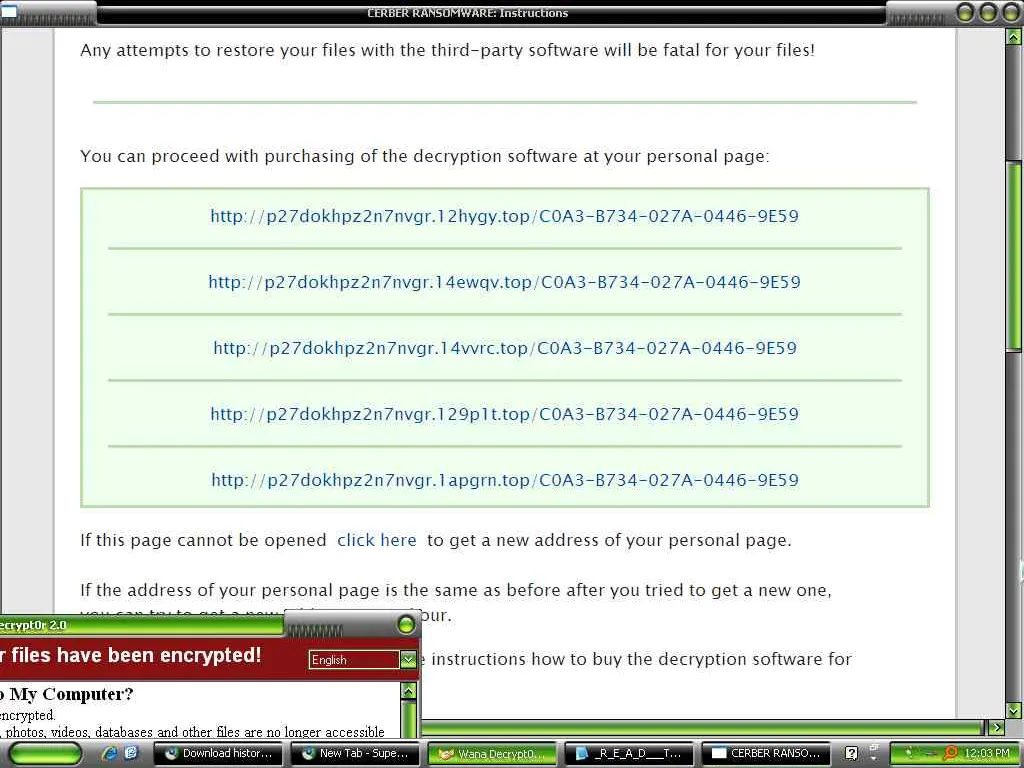Screen dimensions: 1024x768
Task: Open the 14vvrc.top personal page link
Action: tap(505, 348)
